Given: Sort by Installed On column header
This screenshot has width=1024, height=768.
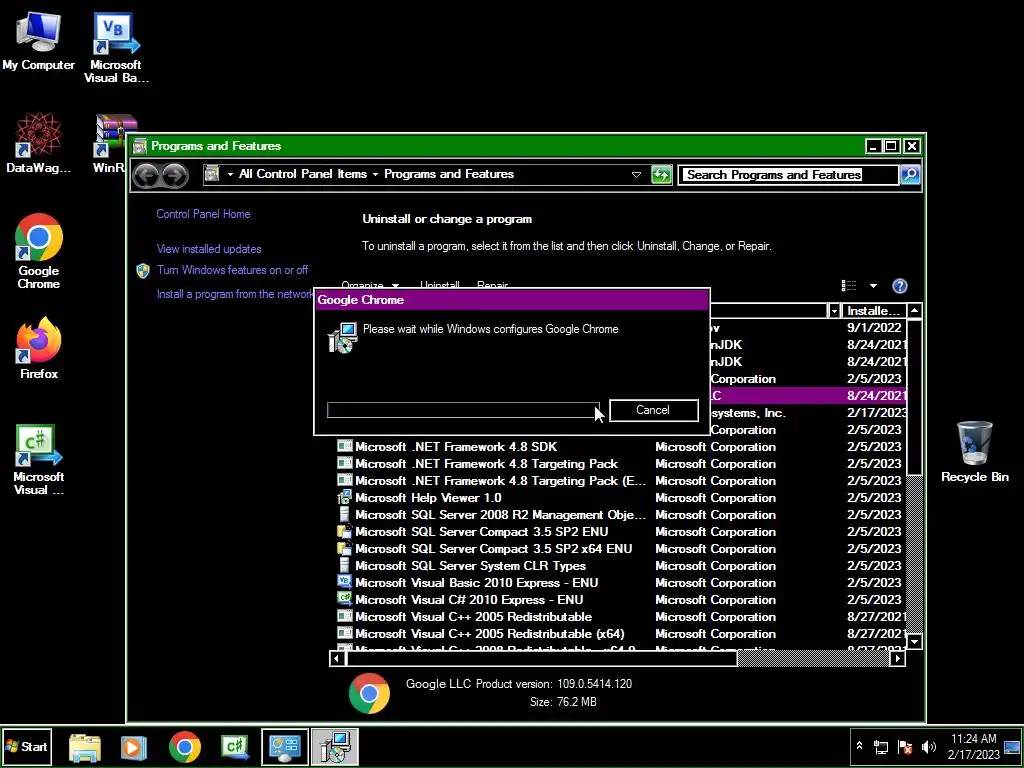Looking at the screenshot, I should pyautogui.click(x=874, y=311).
